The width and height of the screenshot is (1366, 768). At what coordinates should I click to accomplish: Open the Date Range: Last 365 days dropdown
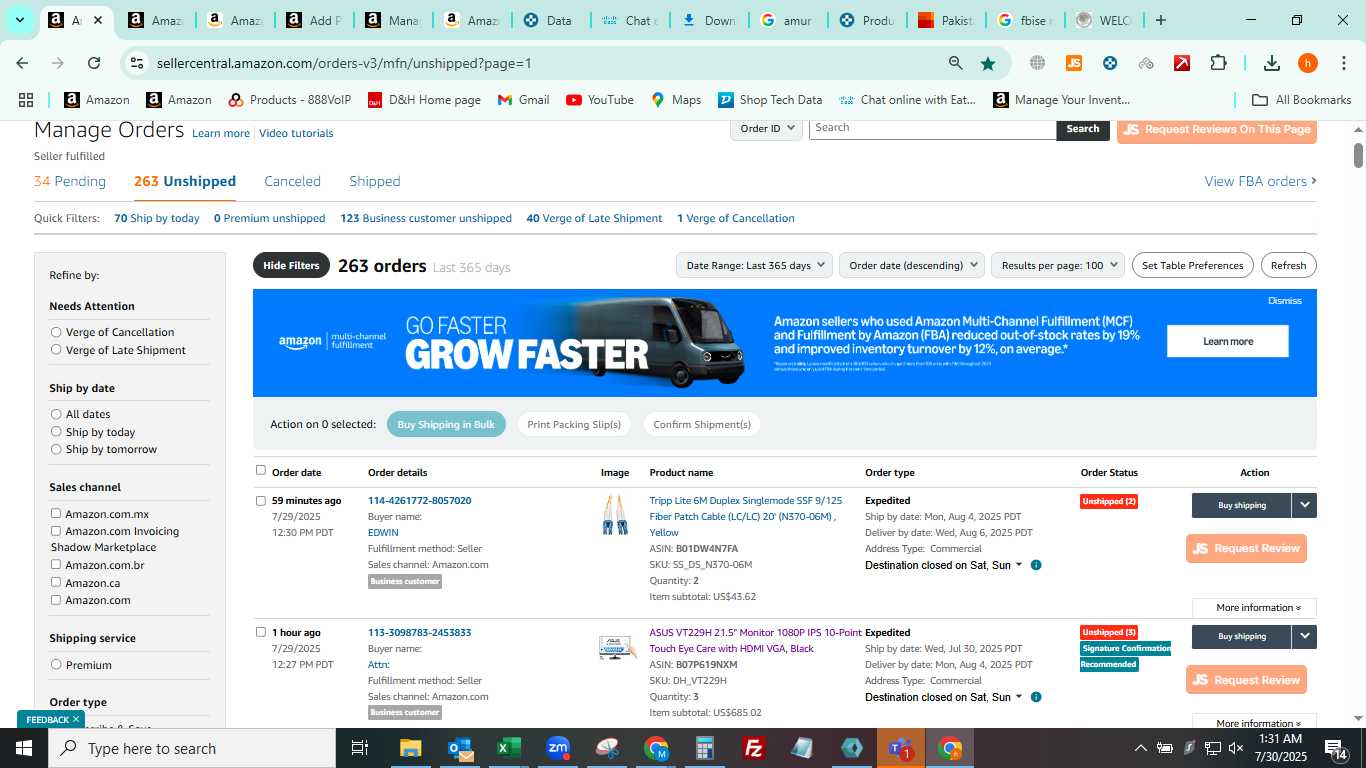click(x=755, y=265)
